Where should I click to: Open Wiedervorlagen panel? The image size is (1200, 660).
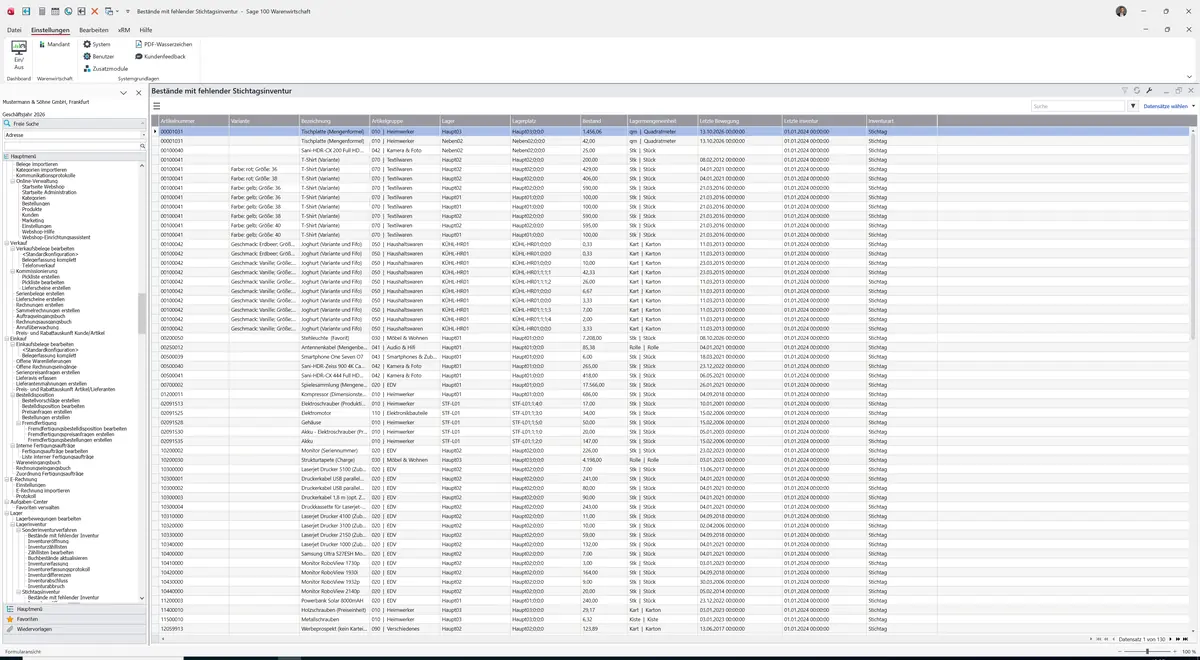click(73, 629)
